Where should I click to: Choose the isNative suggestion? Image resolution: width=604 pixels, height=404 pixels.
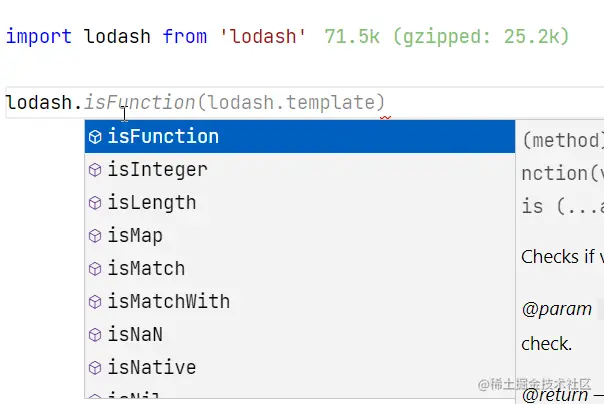click(300, 368)
